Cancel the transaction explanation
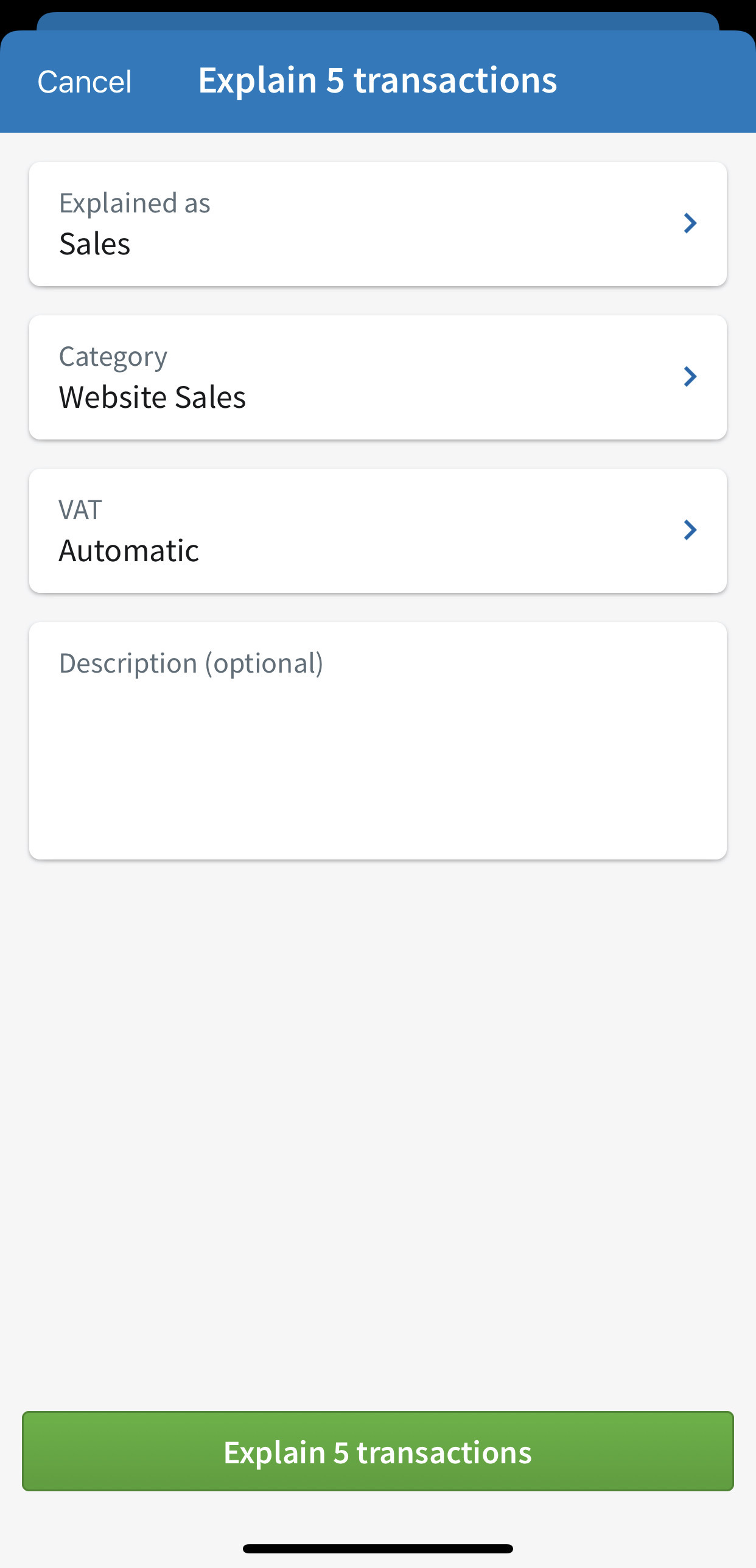Screen dimensions: 756x1568 pos(85,80)
